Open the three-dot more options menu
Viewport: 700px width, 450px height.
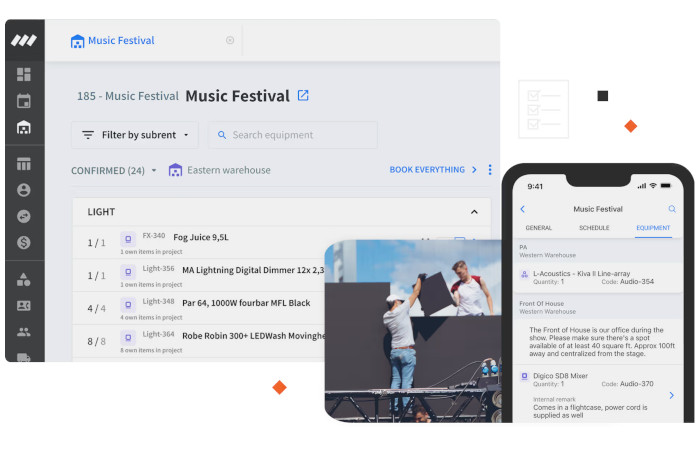[x=490, y=170]
